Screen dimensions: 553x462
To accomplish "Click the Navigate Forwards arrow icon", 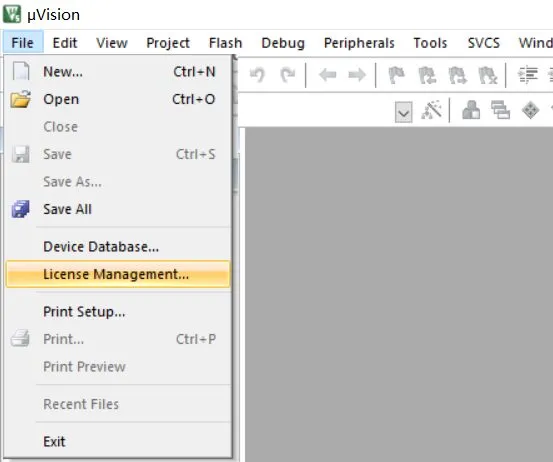I will pos(357,75).
